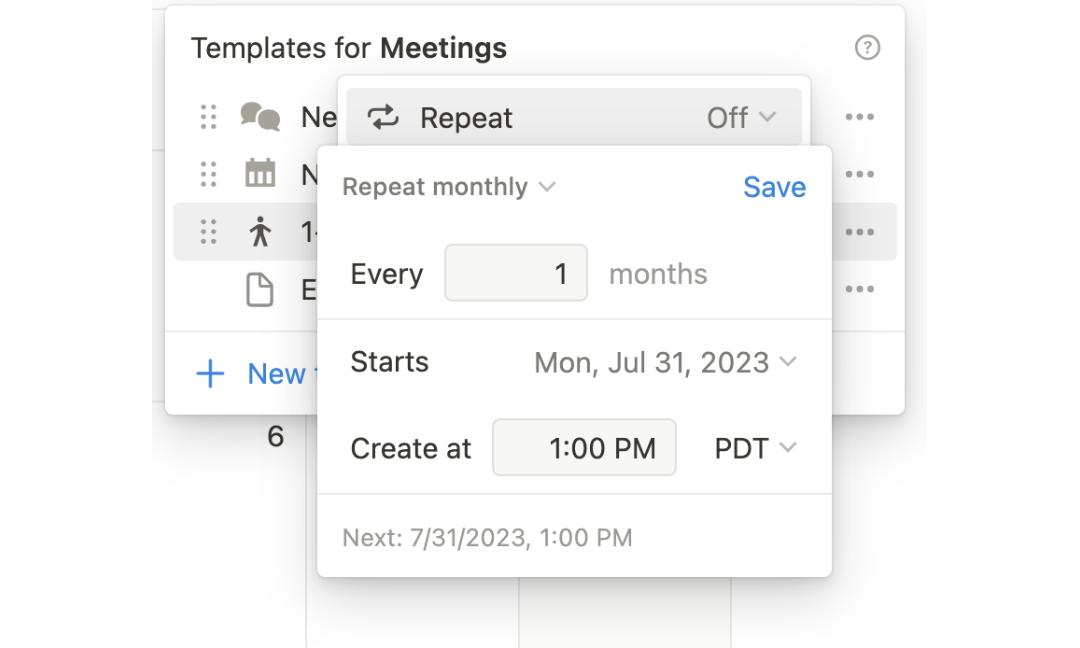Click the drag handle beside person template
1080x648 pixels.
pyautogui.click(x=208, y=232)
